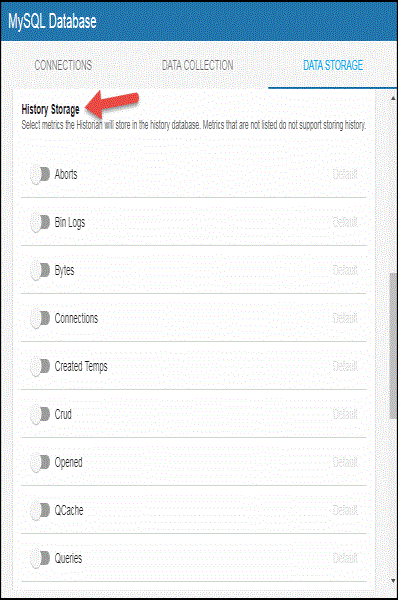Click the vertical scrollbar thumb

tap(393, 346)
